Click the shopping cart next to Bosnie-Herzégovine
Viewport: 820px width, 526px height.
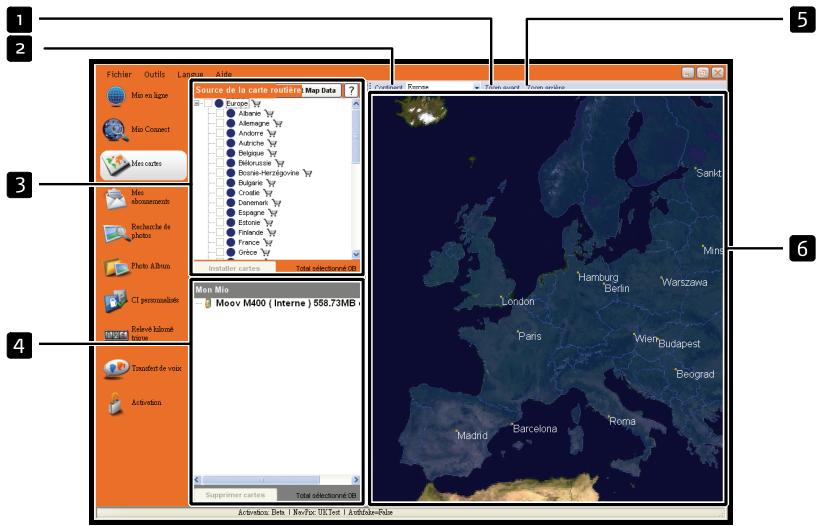[x=307, y=173]
